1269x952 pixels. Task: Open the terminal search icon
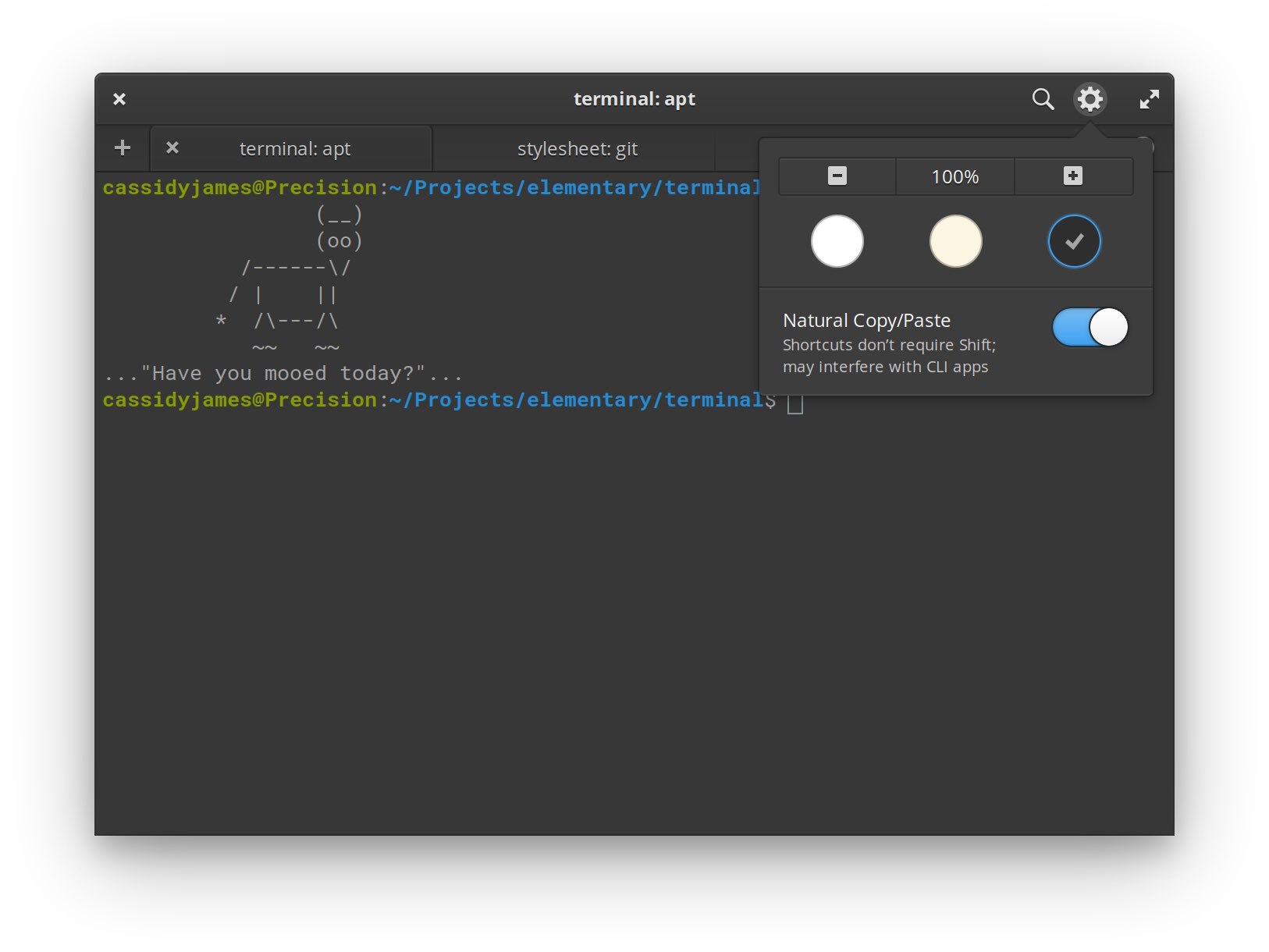1043,99
